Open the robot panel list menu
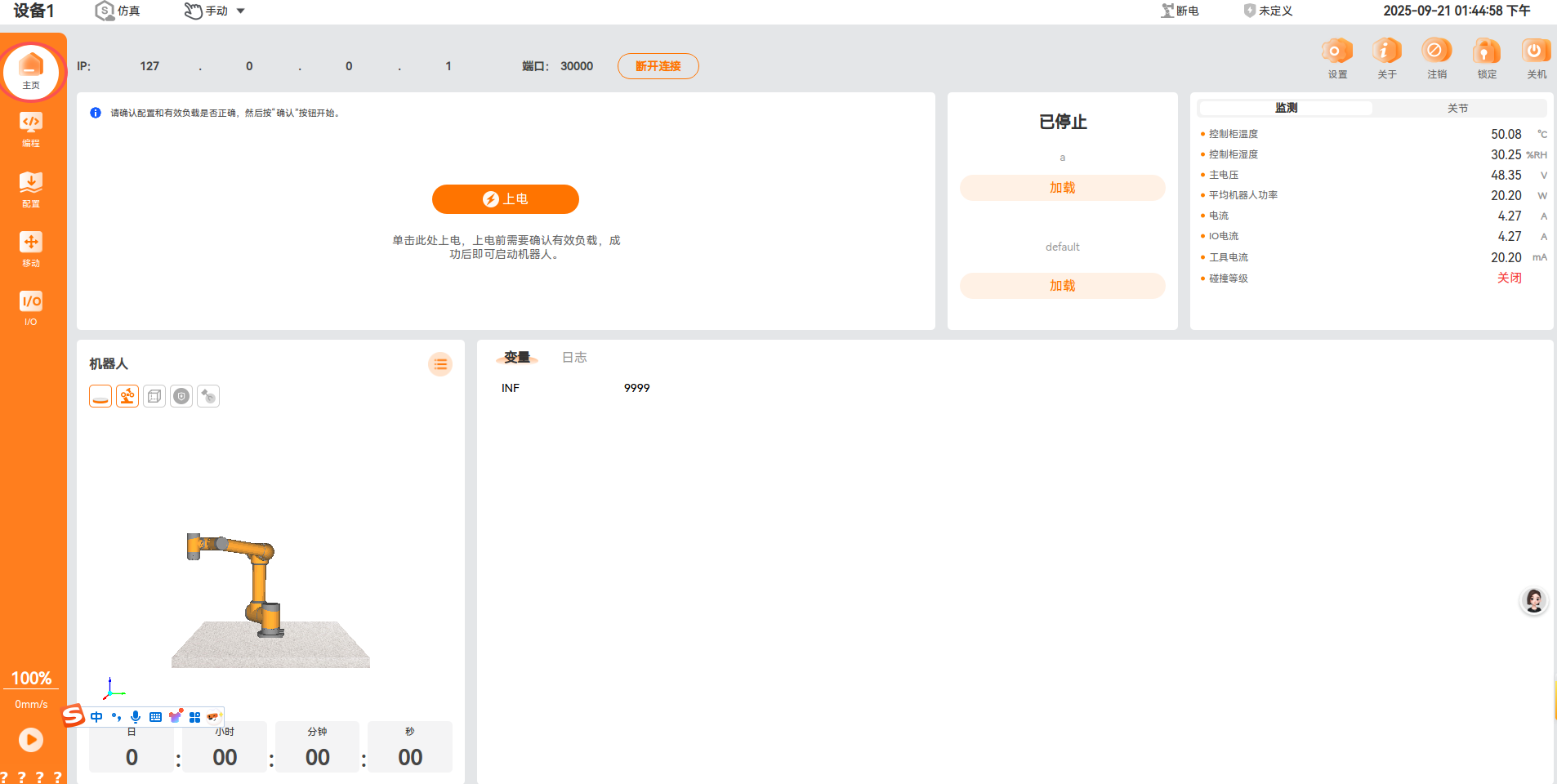The image size is (1557, 784). 440,364
